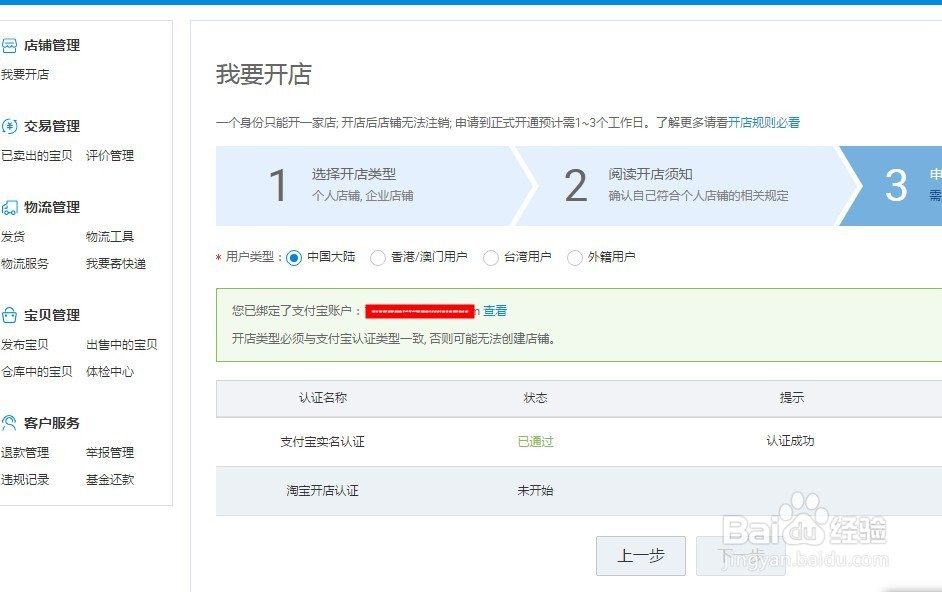Open 违规记录 sidebar link

tap(25, 480)
